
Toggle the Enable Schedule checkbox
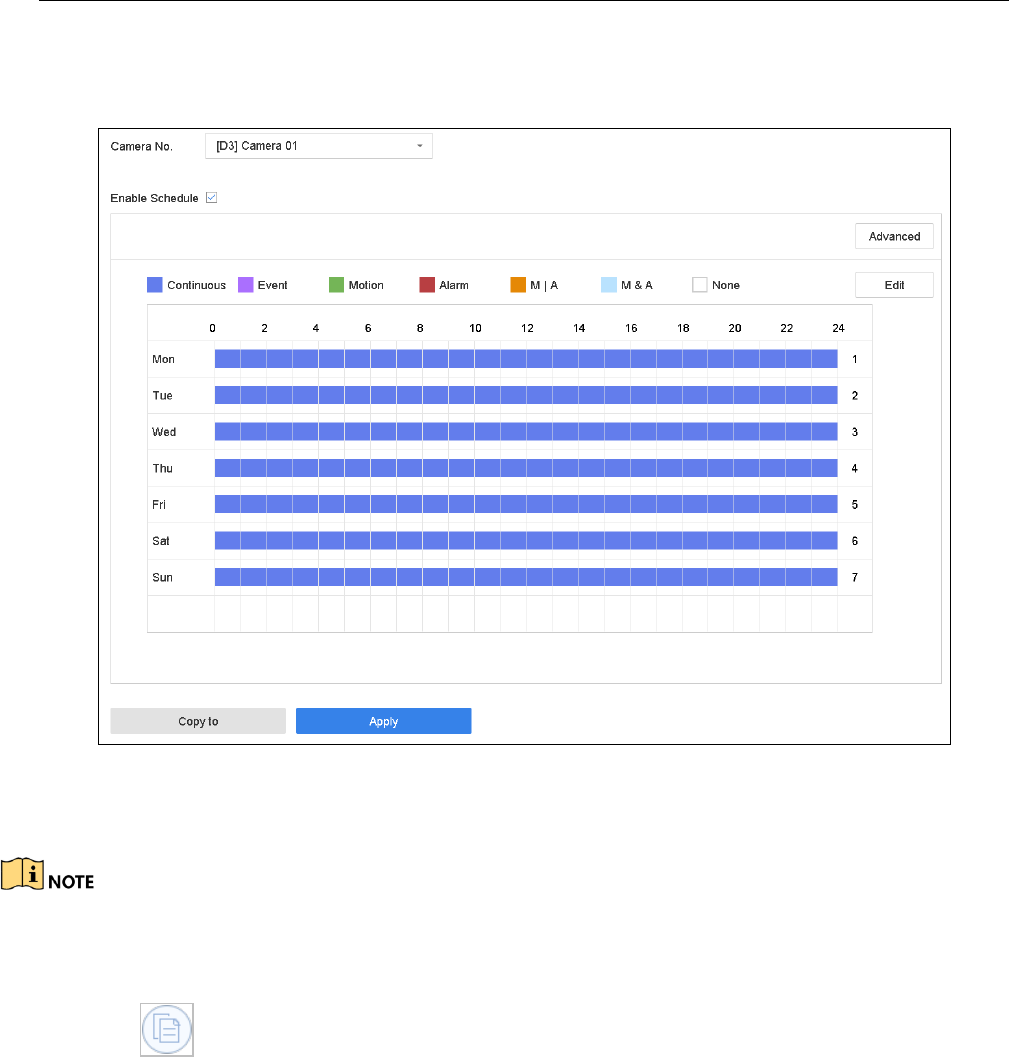click(x=211, y=198)
